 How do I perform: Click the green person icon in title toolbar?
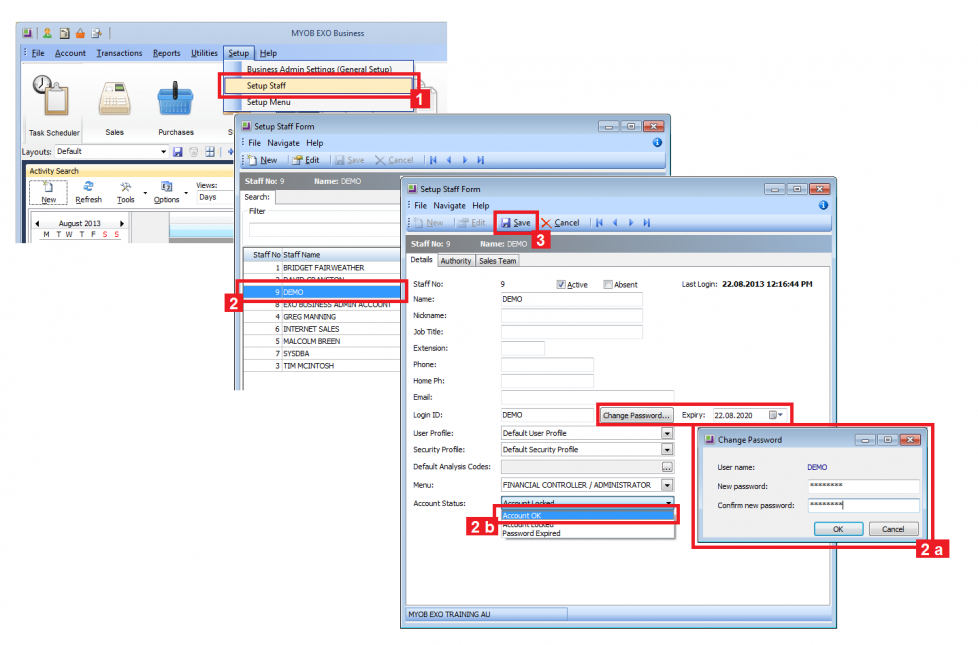click(x=47, y=33)
